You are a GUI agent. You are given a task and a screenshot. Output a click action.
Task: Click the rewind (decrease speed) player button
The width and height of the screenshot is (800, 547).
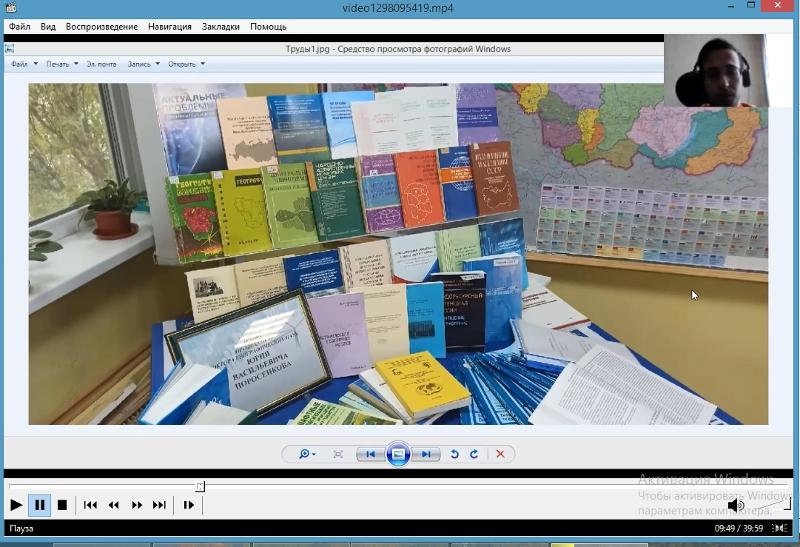(114, 505)
